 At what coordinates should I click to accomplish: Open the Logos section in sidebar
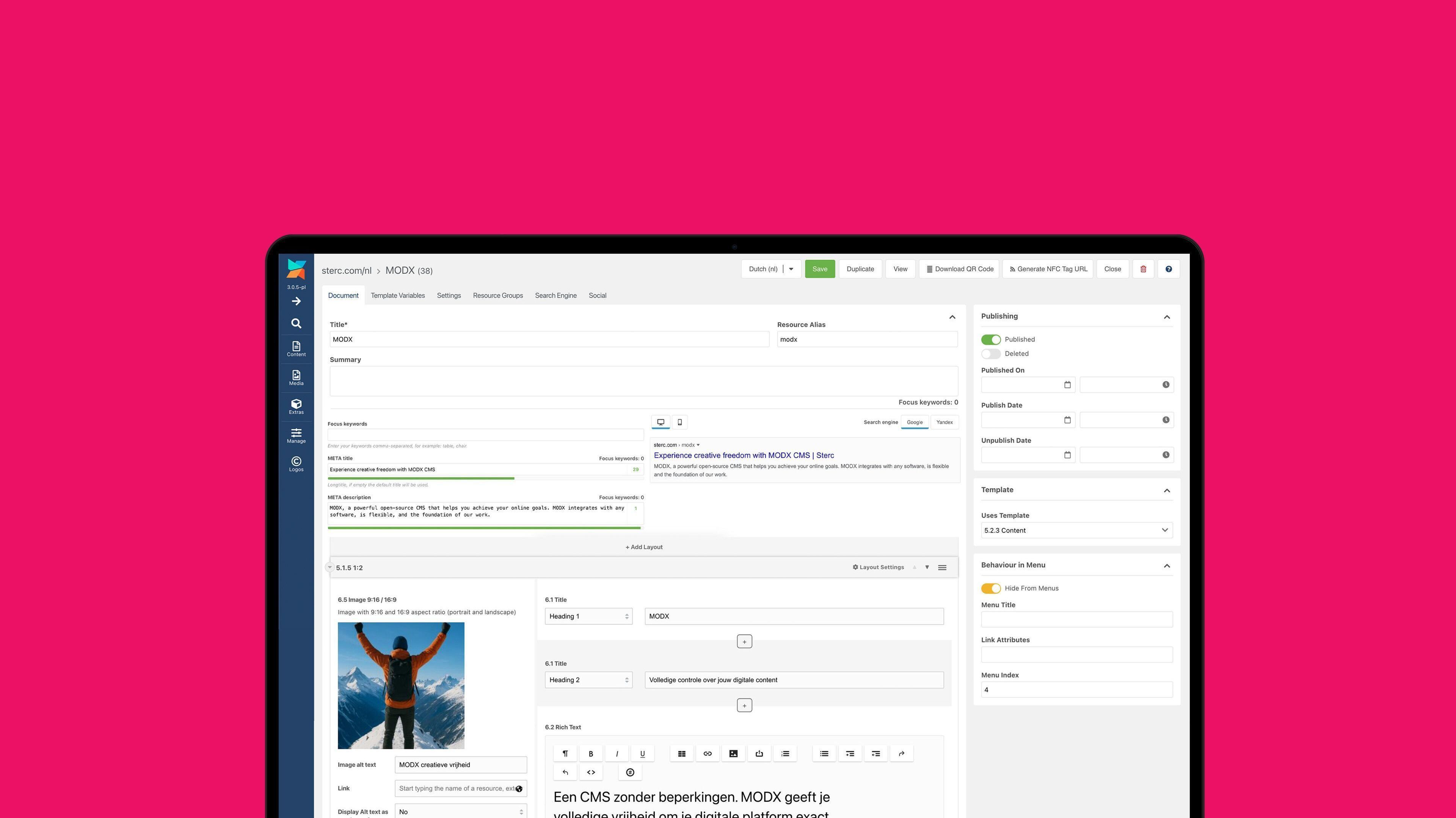coord(296,464)
